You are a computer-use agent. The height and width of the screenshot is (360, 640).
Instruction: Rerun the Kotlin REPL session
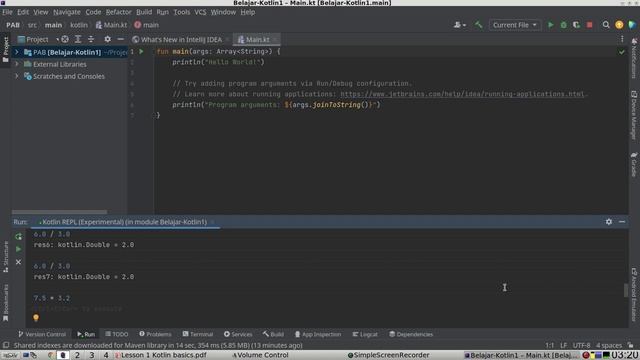[18, 236]
